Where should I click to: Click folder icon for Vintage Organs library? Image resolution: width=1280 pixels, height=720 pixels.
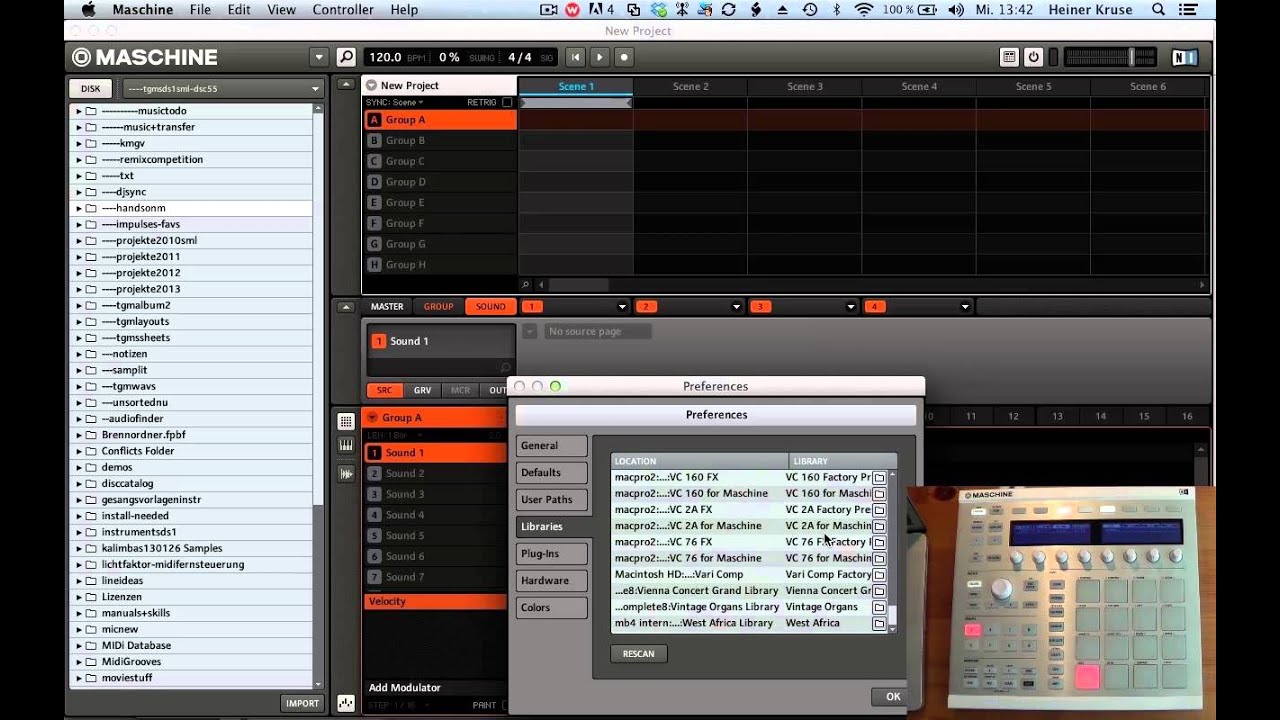click(x=879, y=607)
